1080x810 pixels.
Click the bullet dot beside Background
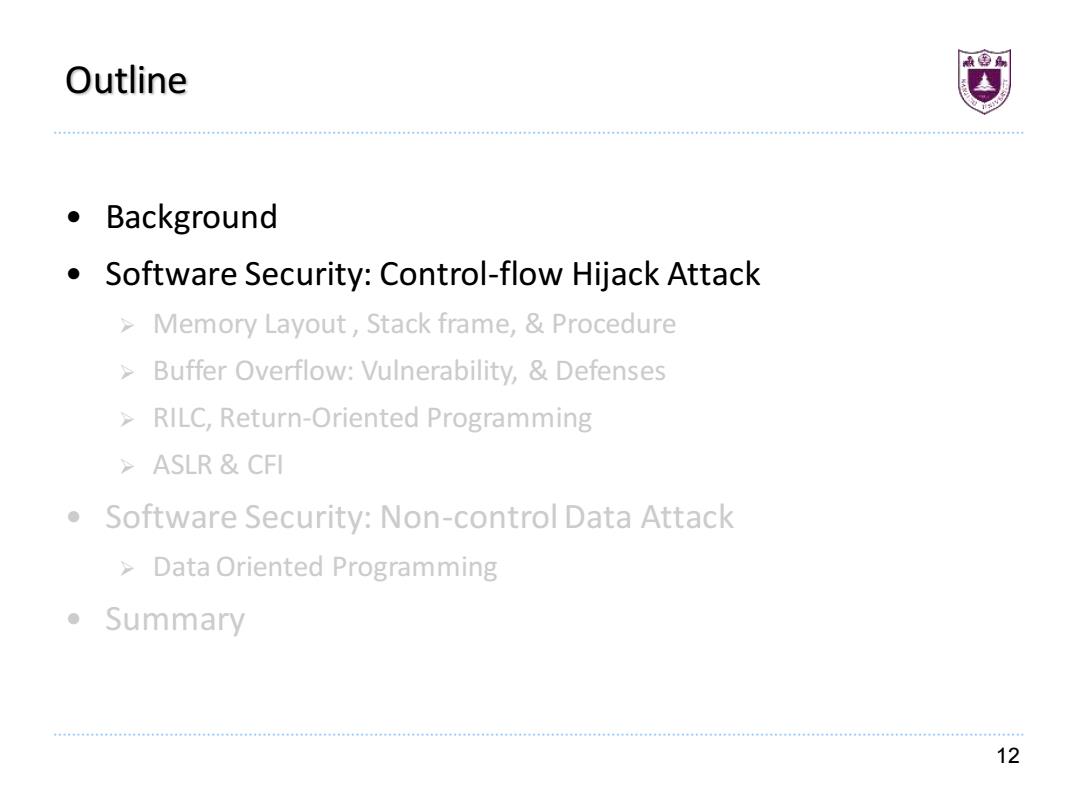coord(74,218)
